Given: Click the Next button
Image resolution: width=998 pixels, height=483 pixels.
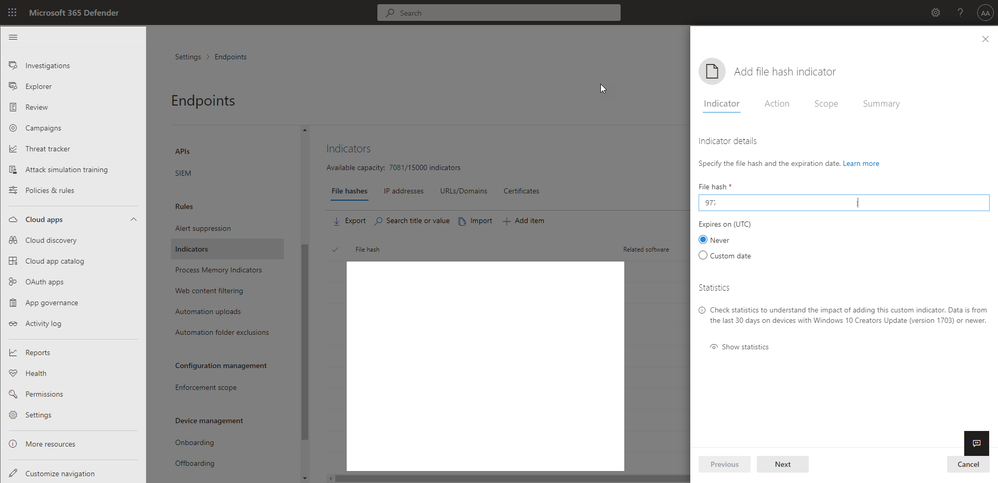Looking at the screenshot, I should click(782, 464).
